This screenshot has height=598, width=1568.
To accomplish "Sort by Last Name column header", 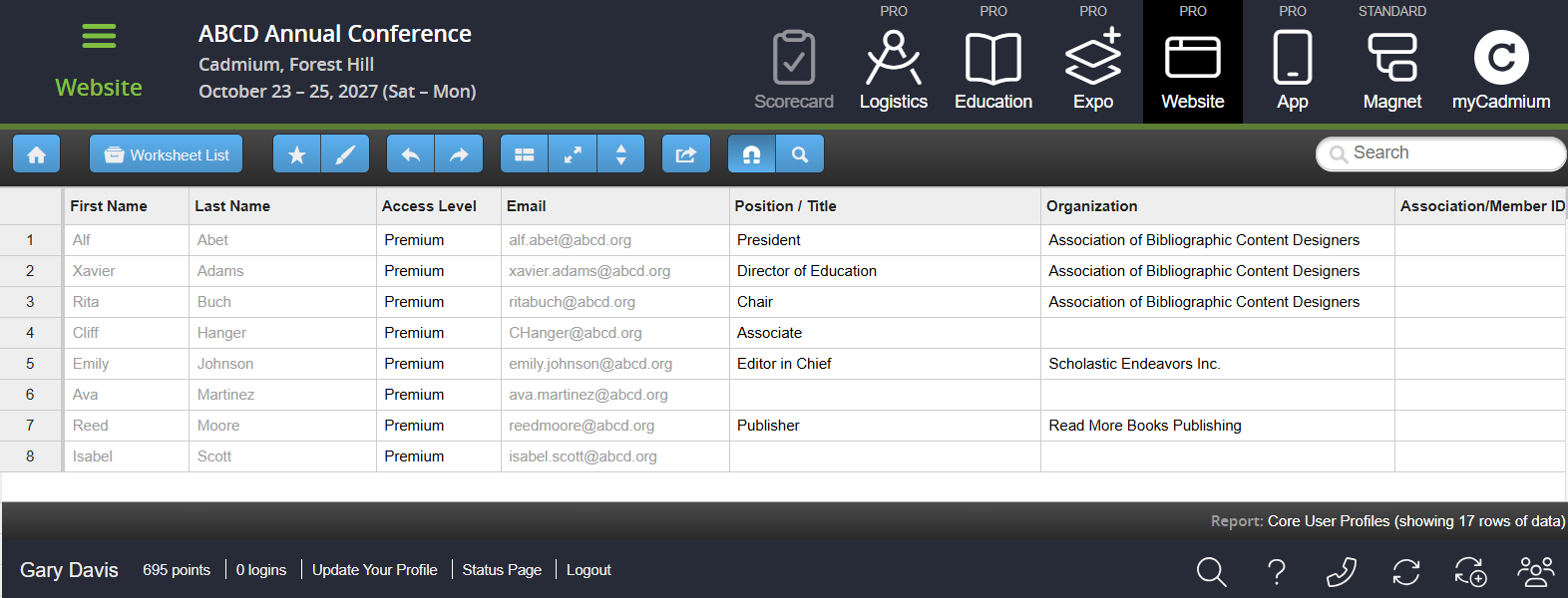I will tap(282, 206).
